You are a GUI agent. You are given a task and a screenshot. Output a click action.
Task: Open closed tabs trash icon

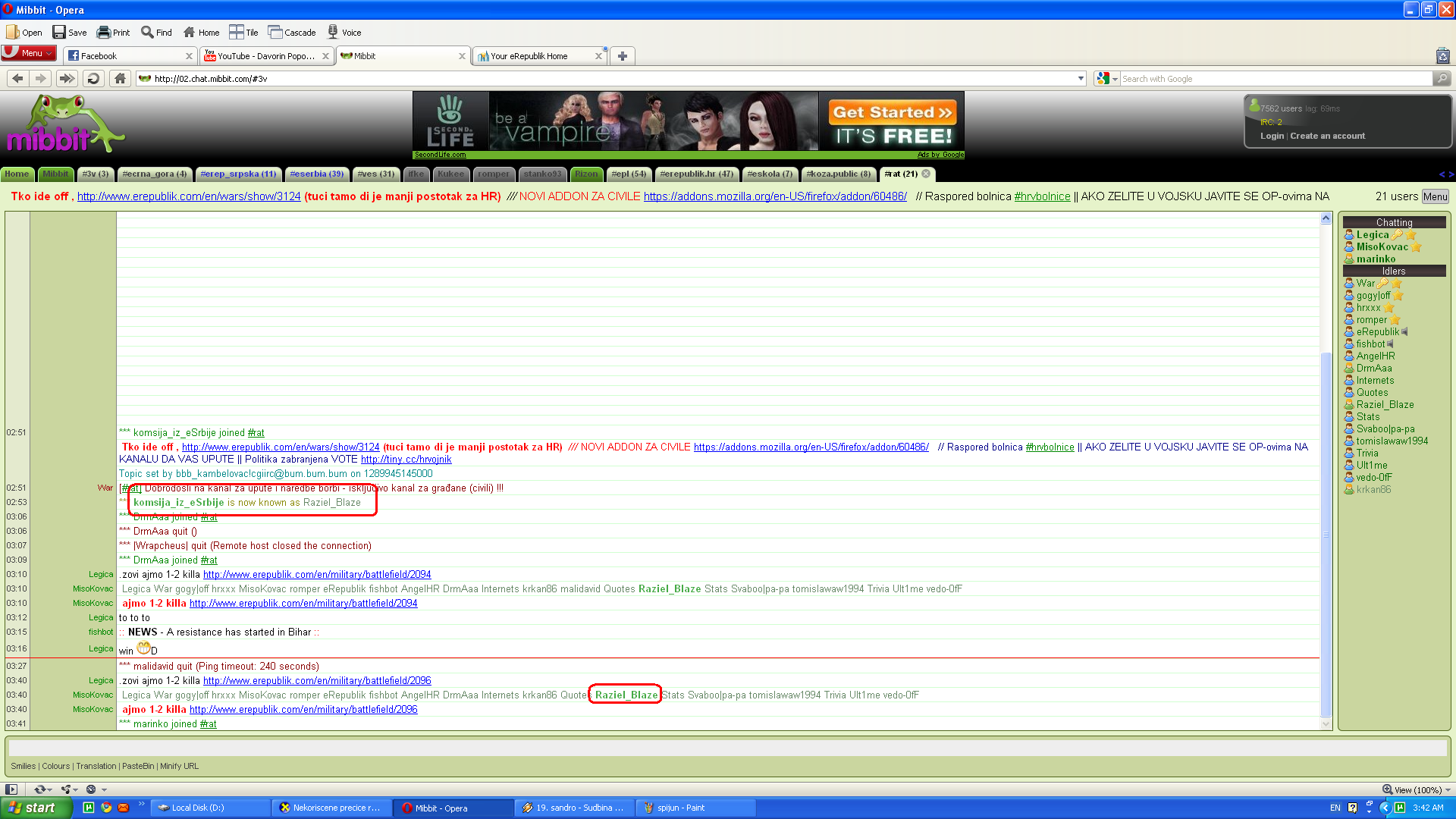[1442, 56]
